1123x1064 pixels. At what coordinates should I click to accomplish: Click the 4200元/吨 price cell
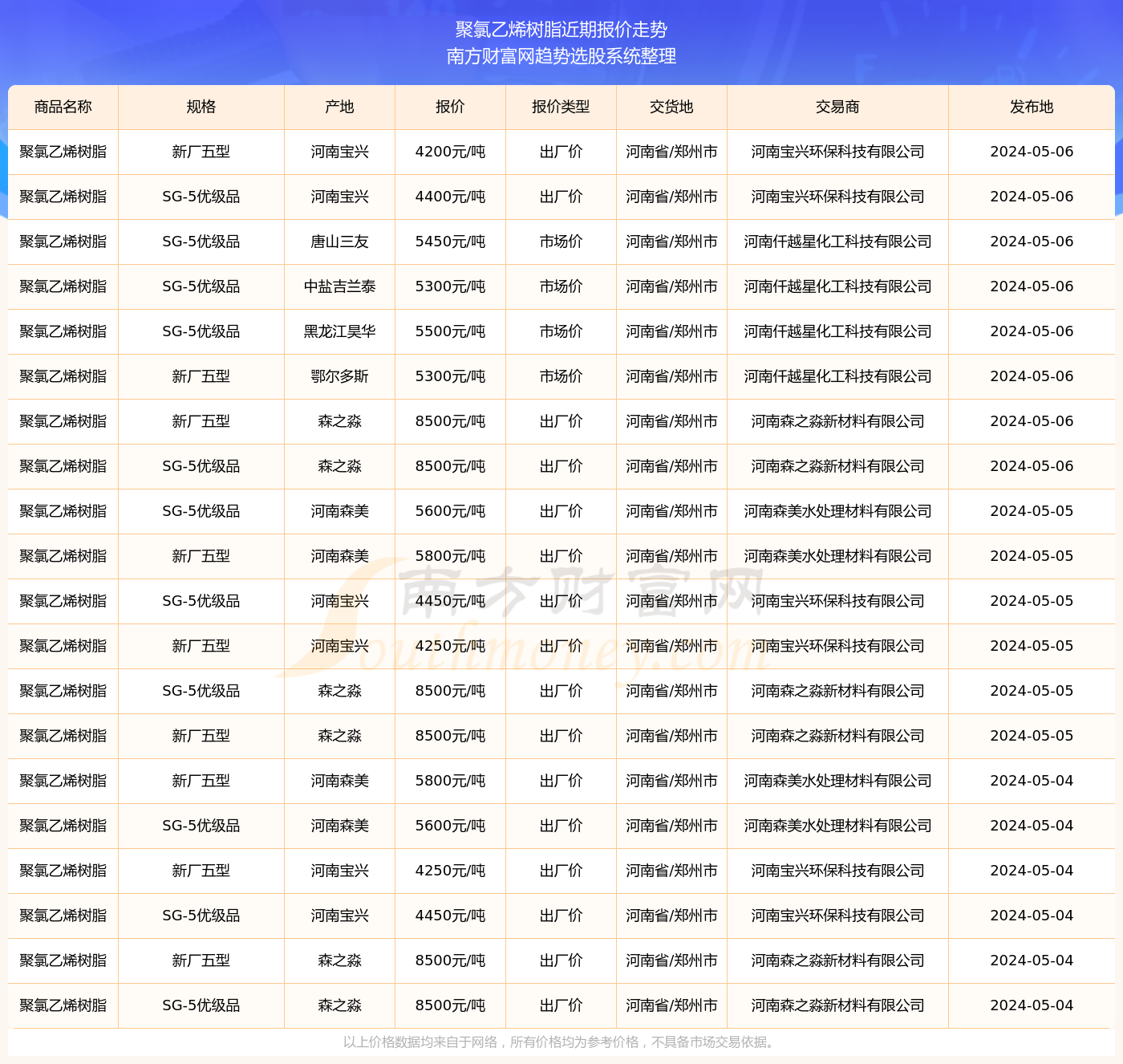click(450, 152)
